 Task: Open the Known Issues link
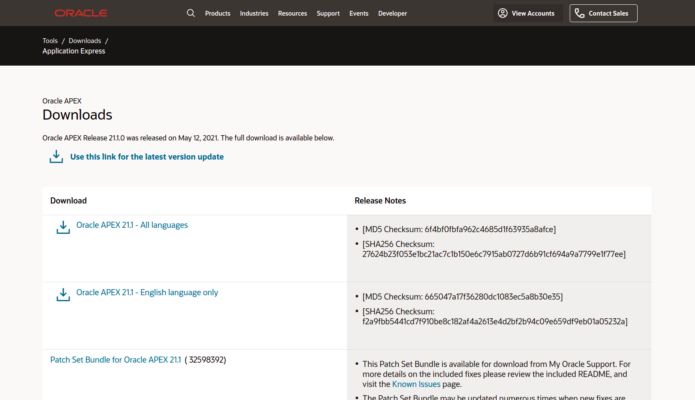click(x=416, y=384)
